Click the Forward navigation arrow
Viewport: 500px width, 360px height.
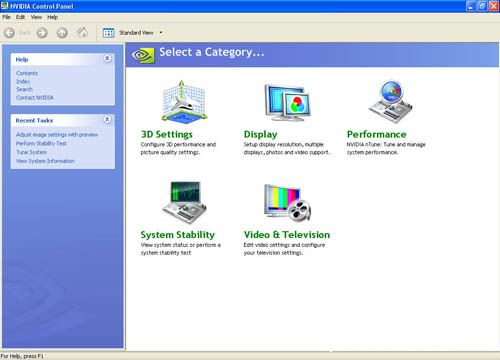pos(42,33)
